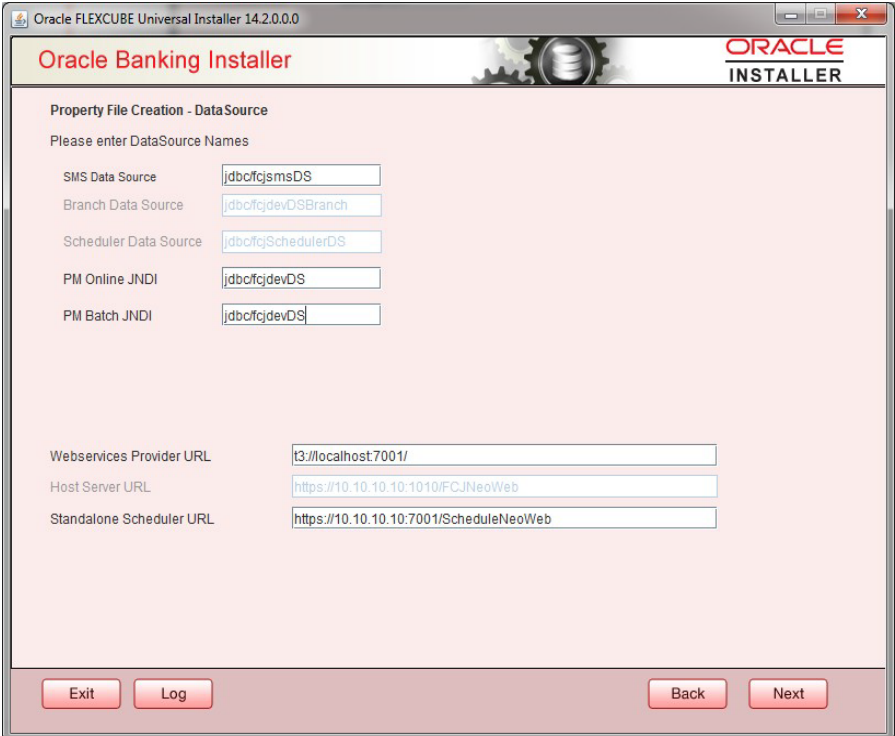This screenshot has width=895, height=736.
Task: Select the PM Online JNDI input
Action: [x=301, y=279]
